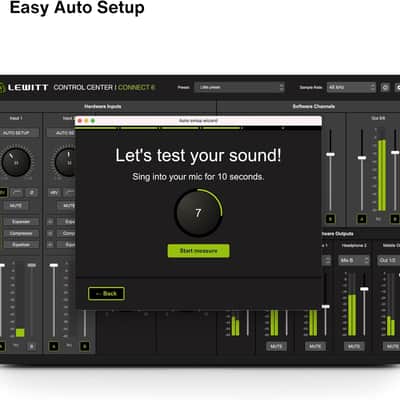Go back using the wizard's Back button
This screenshot has width=400, height=400.
[106, 294]
